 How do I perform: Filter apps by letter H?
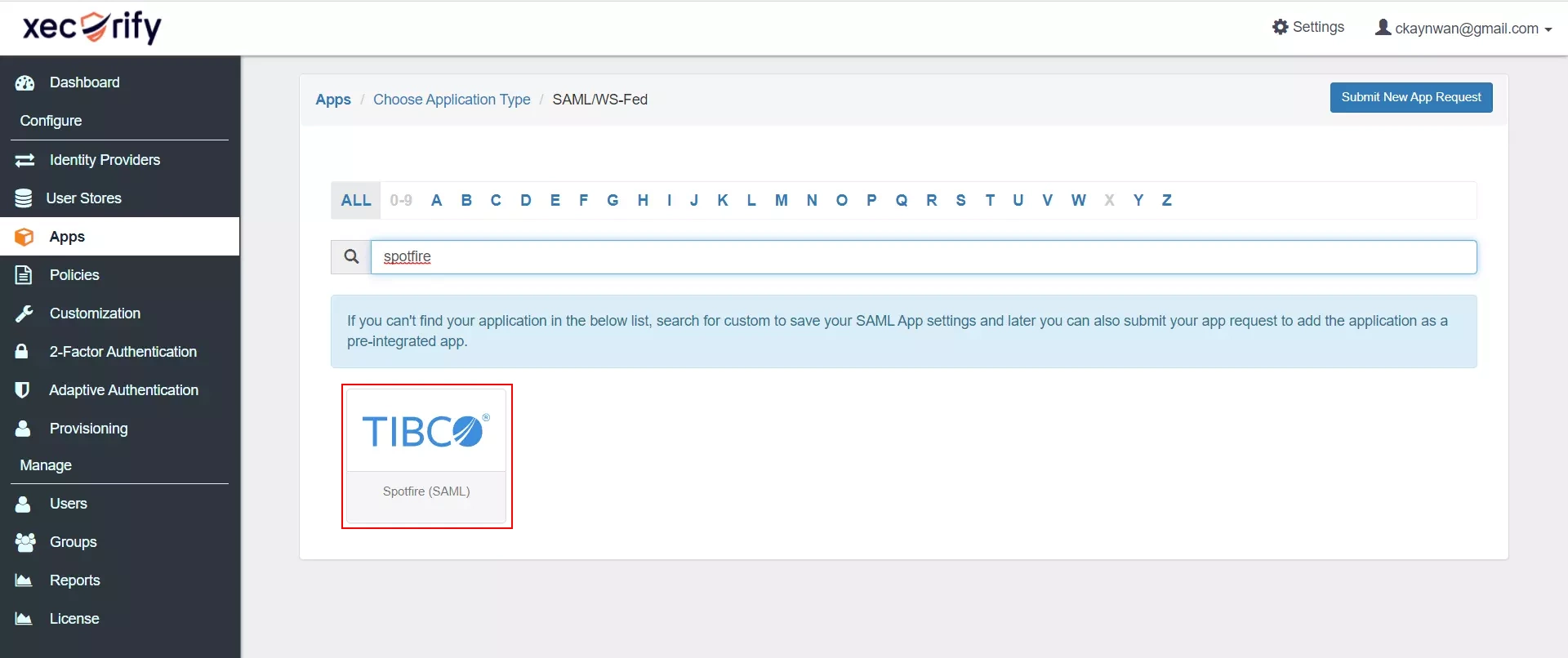click(643, 201)
